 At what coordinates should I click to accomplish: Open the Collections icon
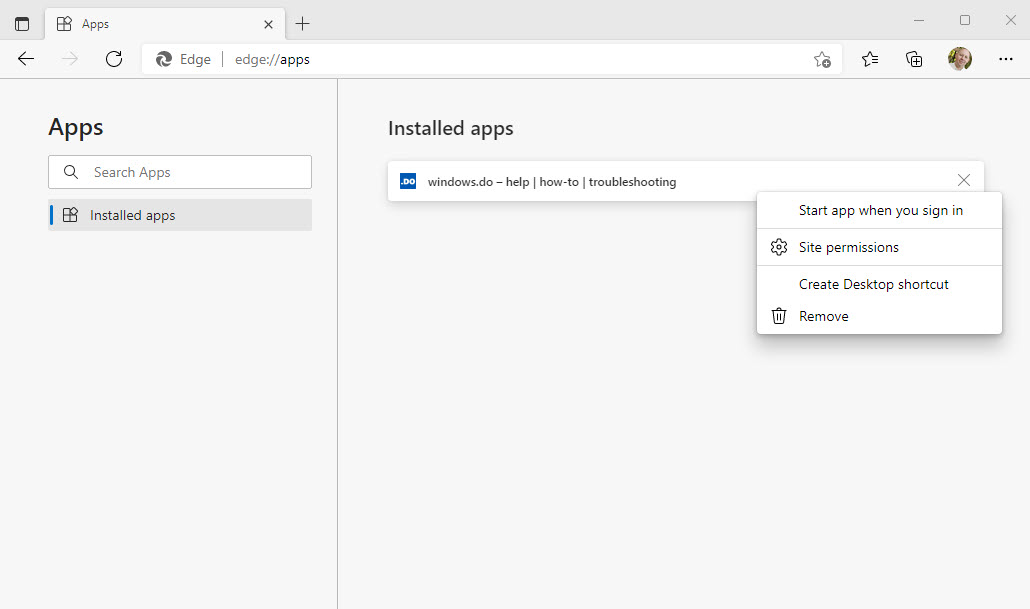[x=914, y=59]
